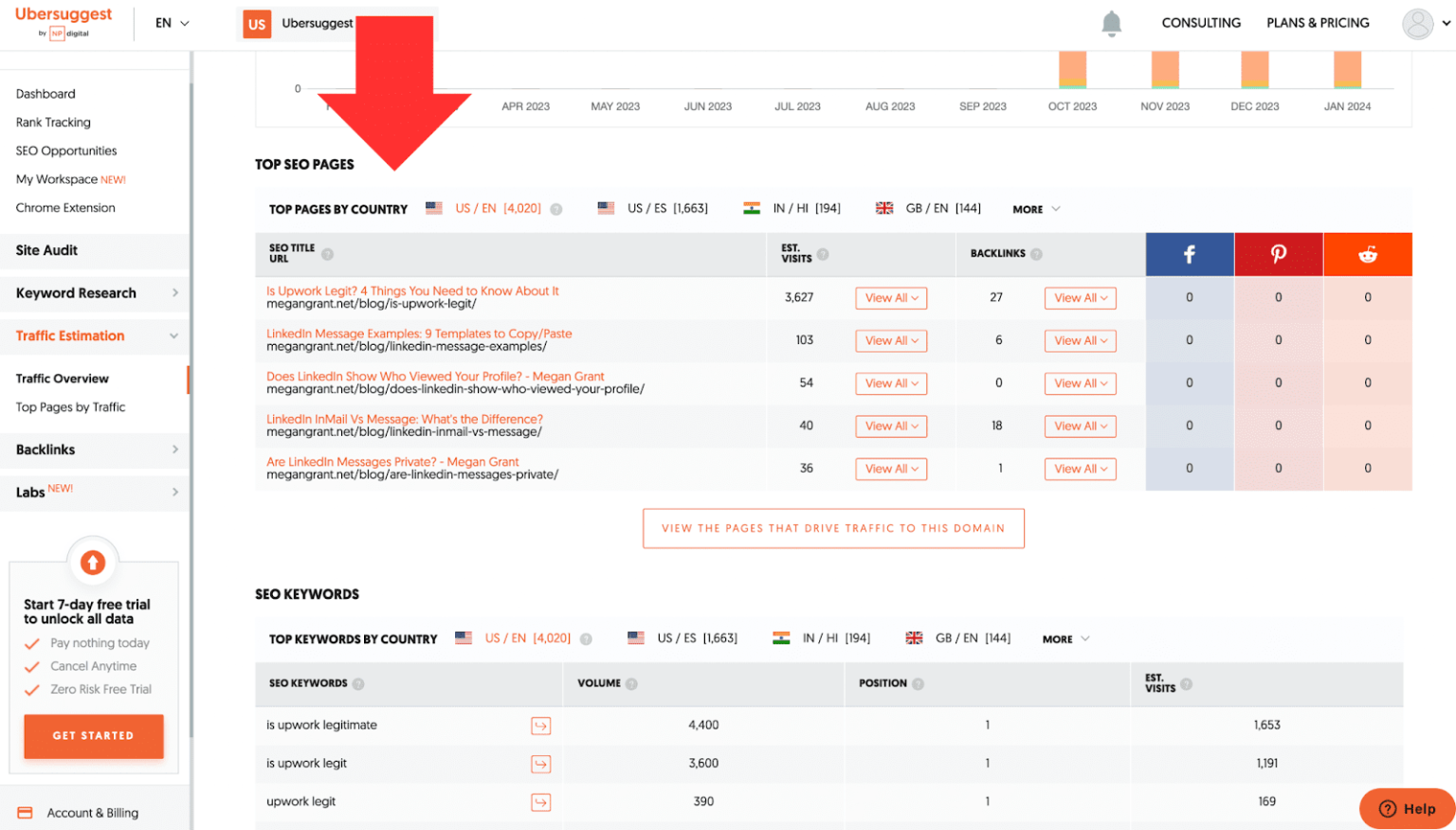
Task: Open Labs section in sidebar
Action: [95, 492]
